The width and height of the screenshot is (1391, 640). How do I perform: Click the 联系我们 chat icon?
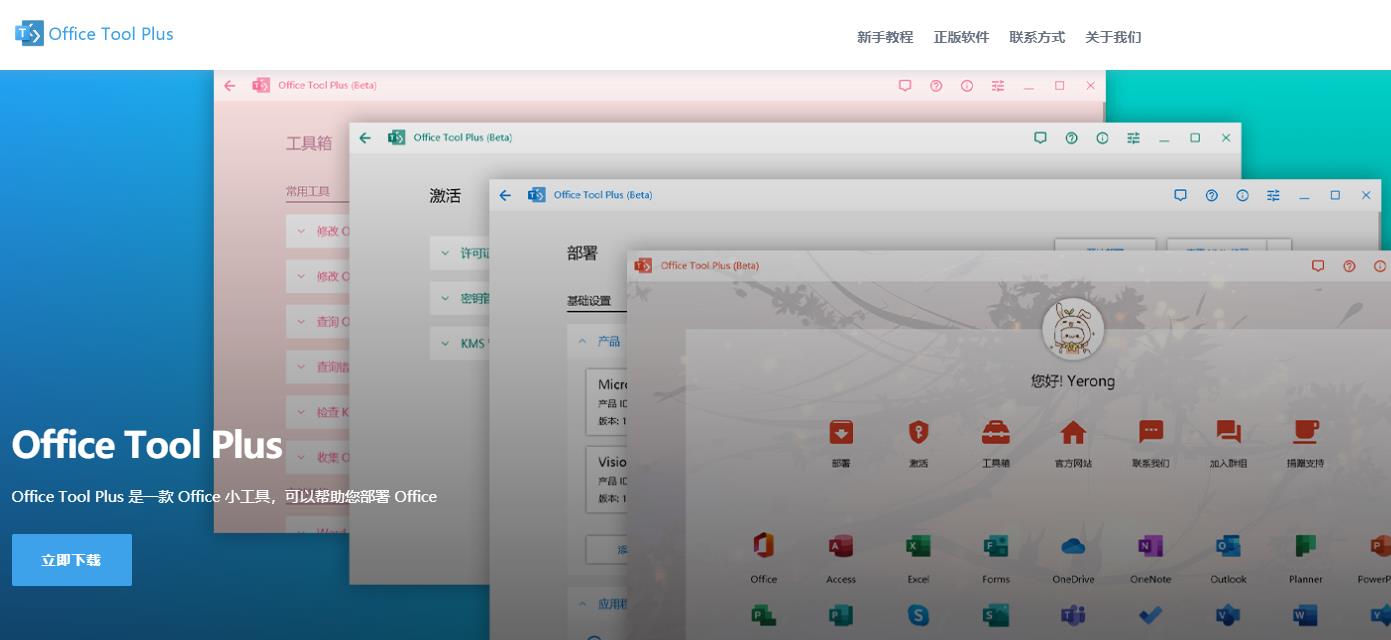tap(1151, 432)
